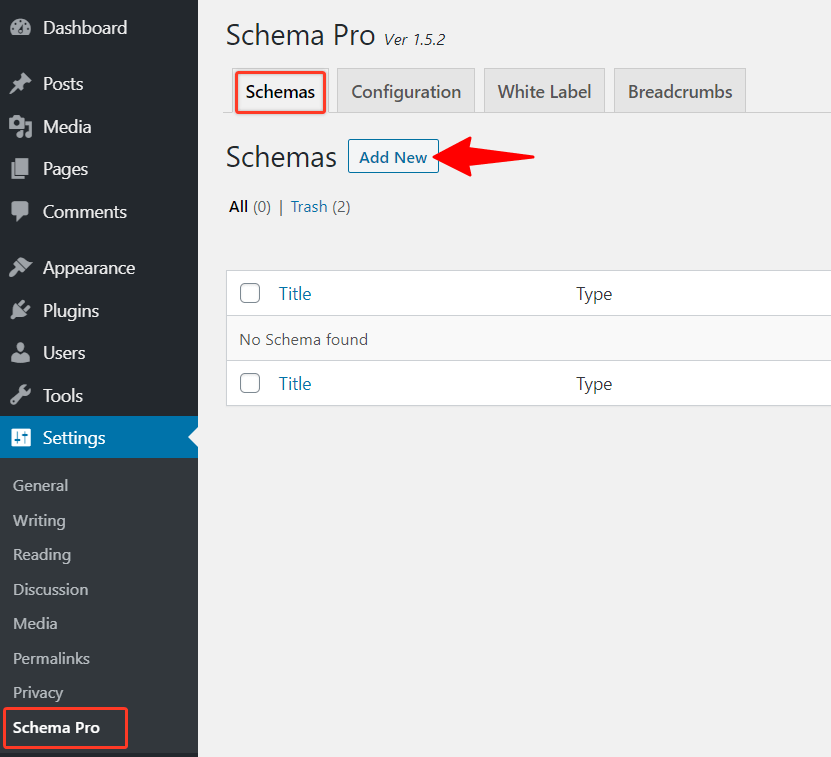Open the Trash list of schemas
This screenshot has width=831, height=757.
[309, 206]
